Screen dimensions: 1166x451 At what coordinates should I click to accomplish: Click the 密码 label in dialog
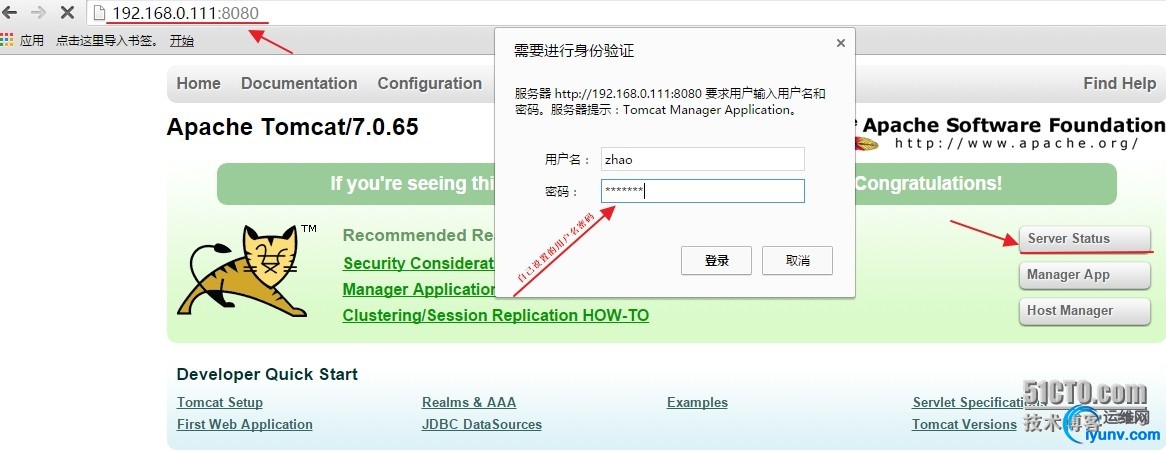pyautogui.click(x=561, y=191)
